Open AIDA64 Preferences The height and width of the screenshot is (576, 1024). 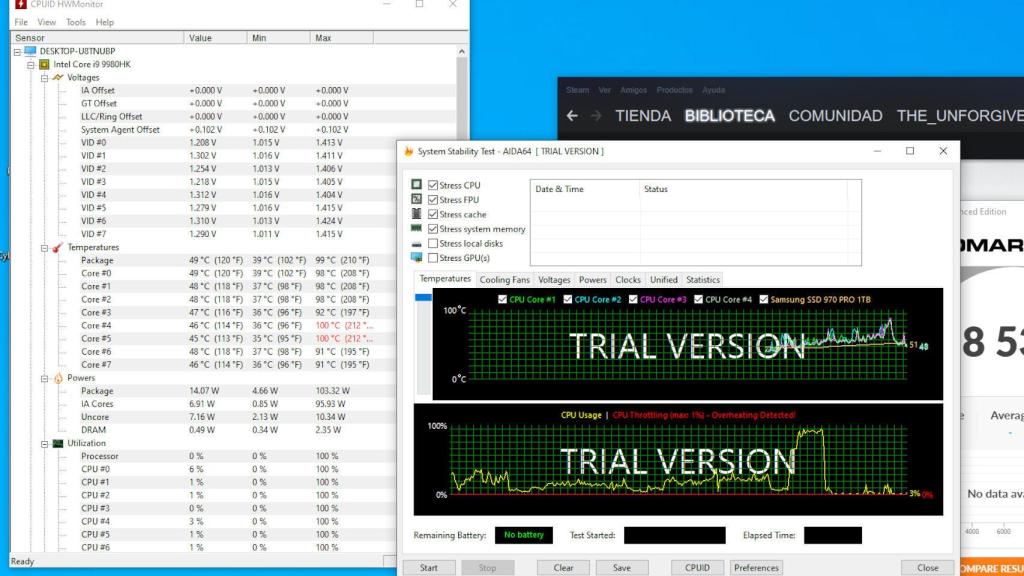[756, 567]
